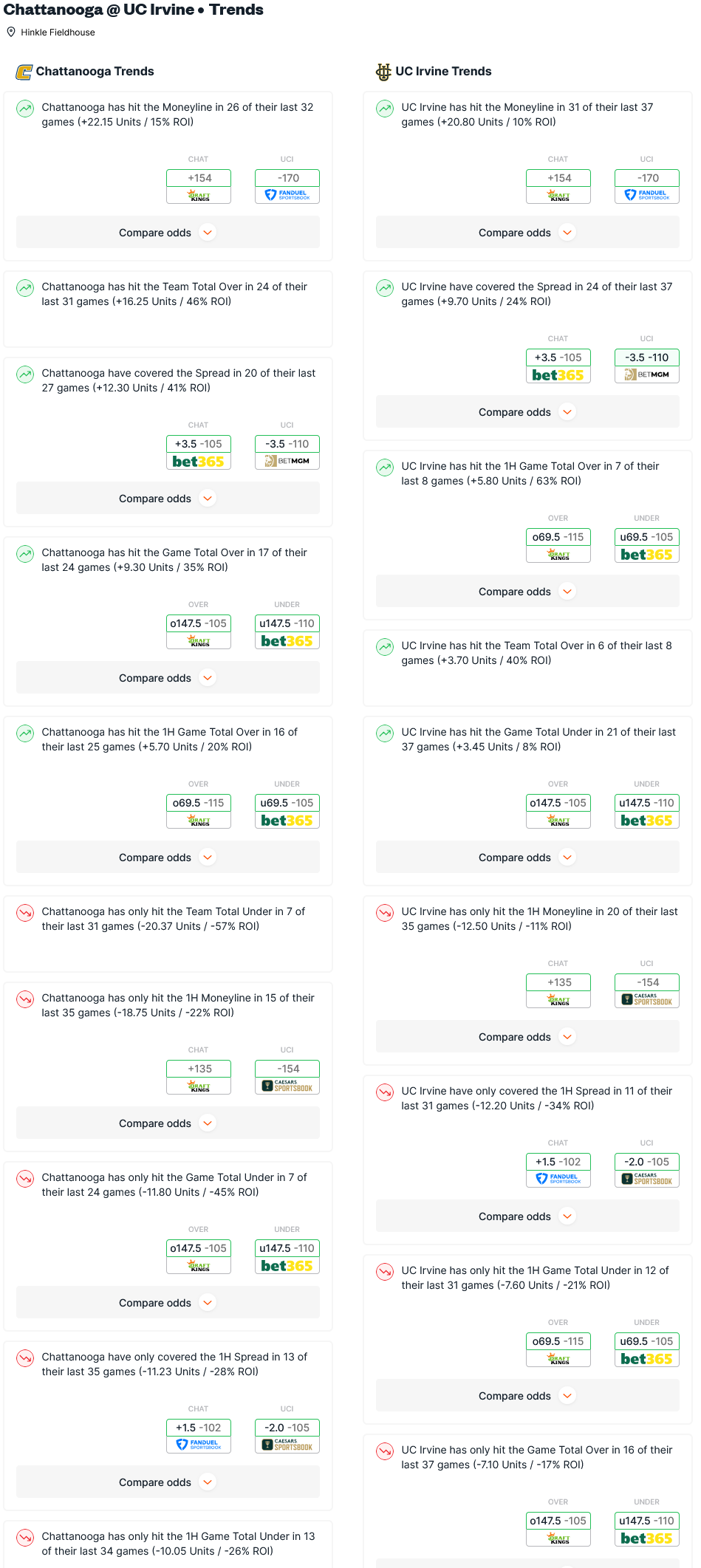Click the BetMGM -3.5 -110 odds in Chattanooga Trends

[x=287, y=452]
